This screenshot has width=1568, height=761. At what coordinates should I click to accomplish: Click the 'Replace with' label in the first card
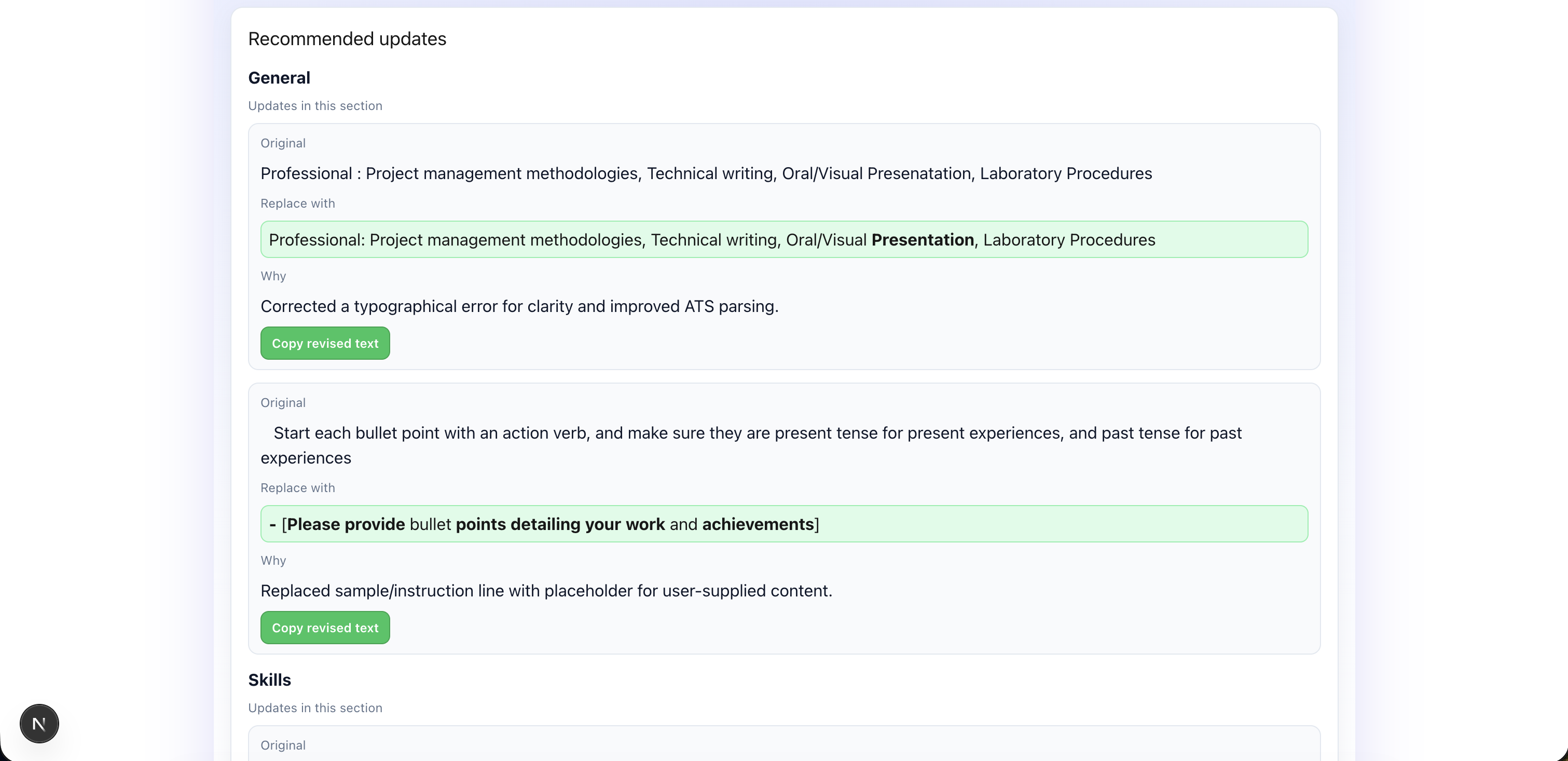click(297, 203)
